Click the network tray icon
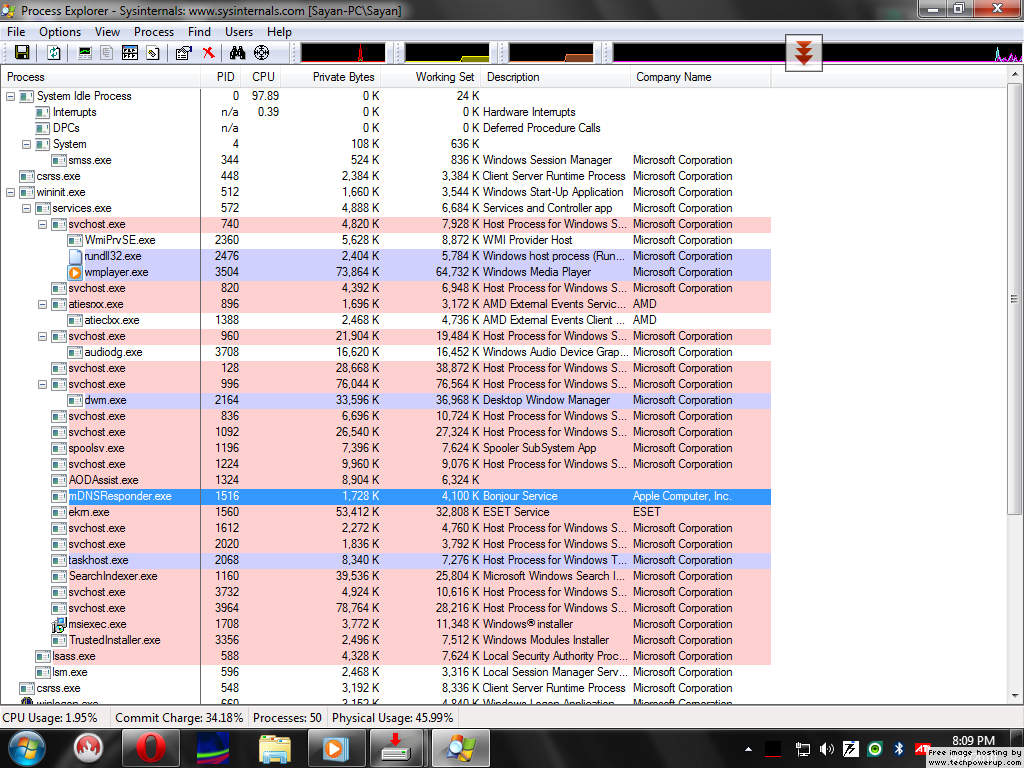Image resolution: width=1024 pixels, height=768 pixels. coord(803,749)
